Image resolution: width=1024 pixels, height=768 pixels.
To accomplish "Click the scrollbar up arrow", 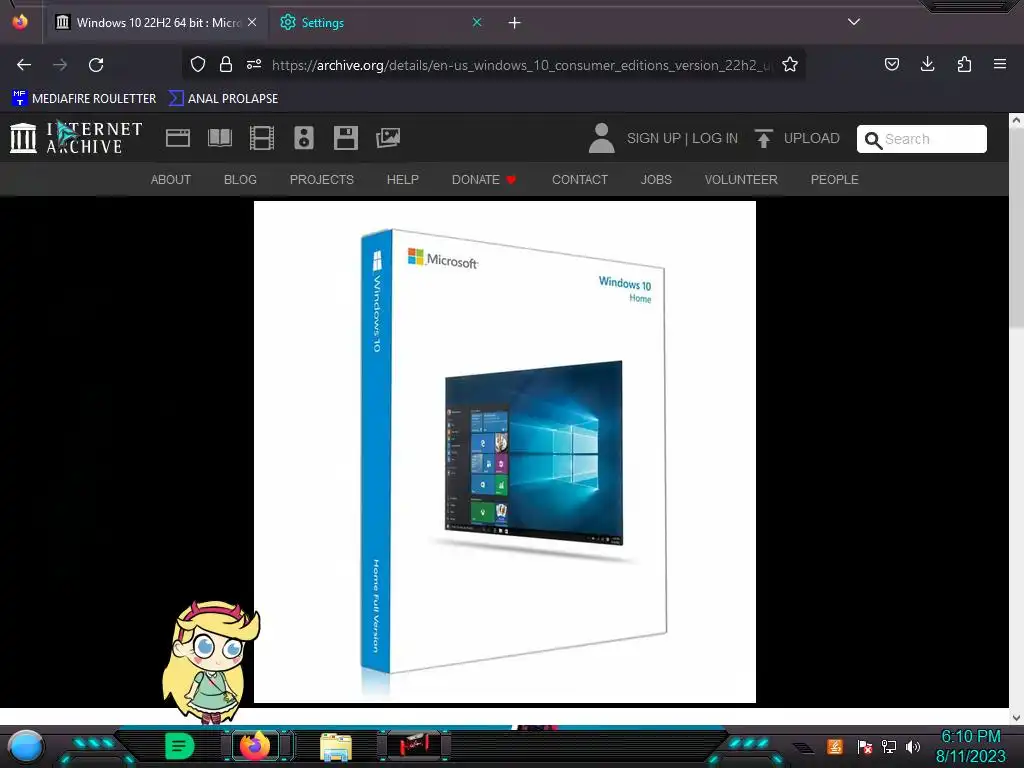I will 1016,120.
